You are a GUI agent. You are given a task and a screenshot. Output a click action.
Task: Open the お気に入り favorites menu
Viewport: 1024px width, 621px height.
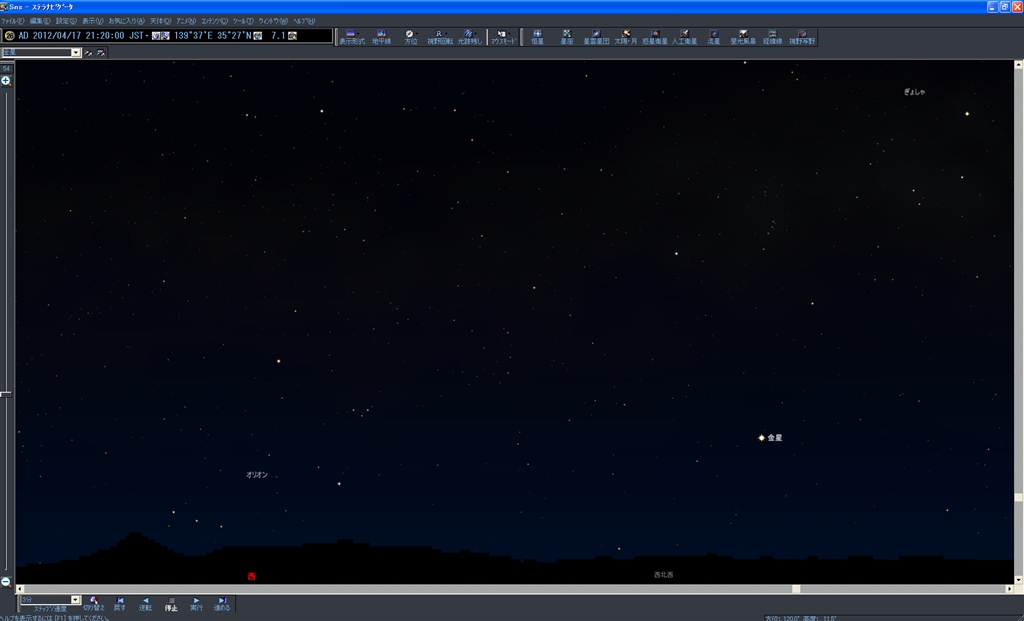126,20
